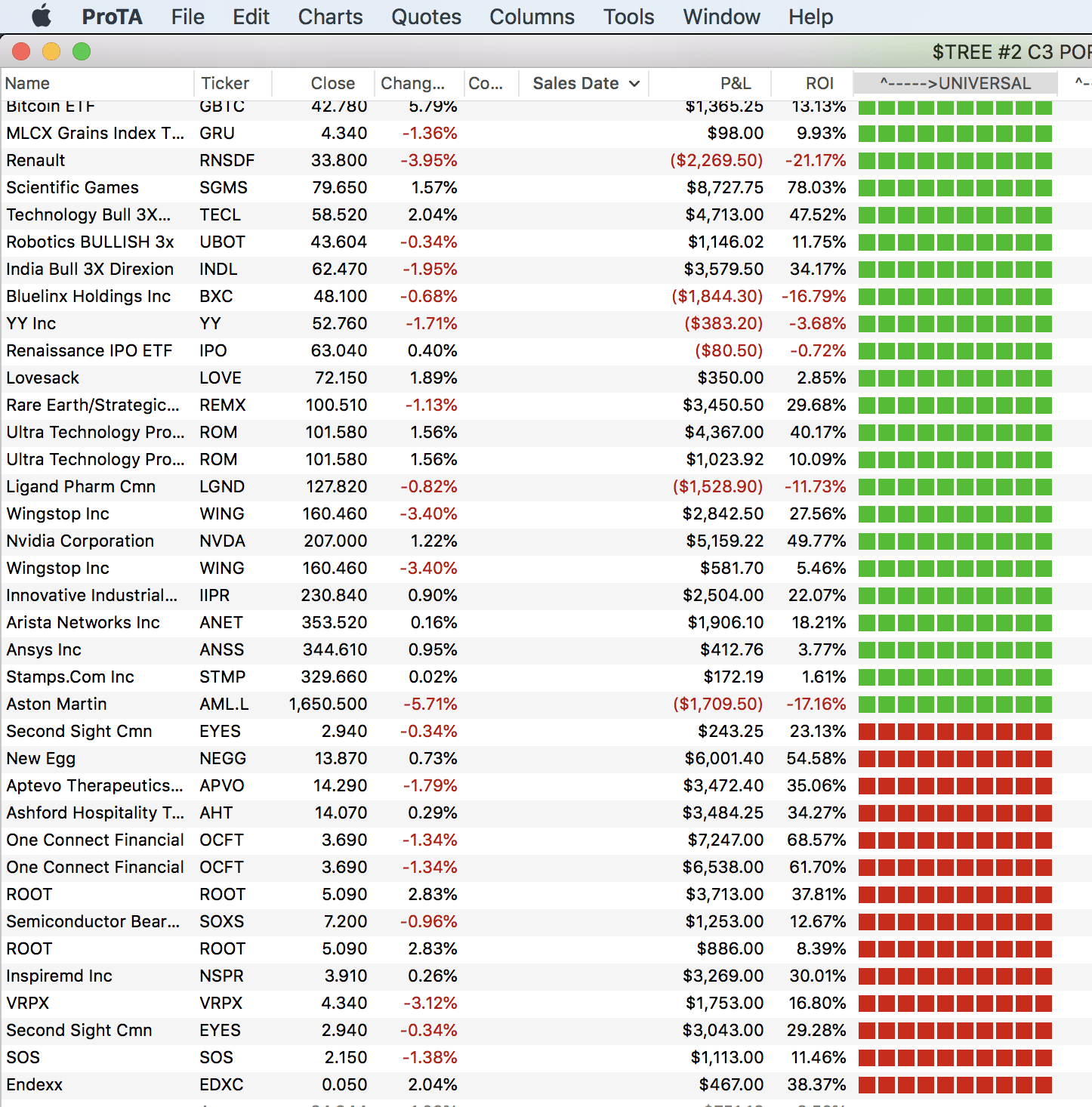
Task: Click the IIPR ticker cell
Action: [214, 595]
